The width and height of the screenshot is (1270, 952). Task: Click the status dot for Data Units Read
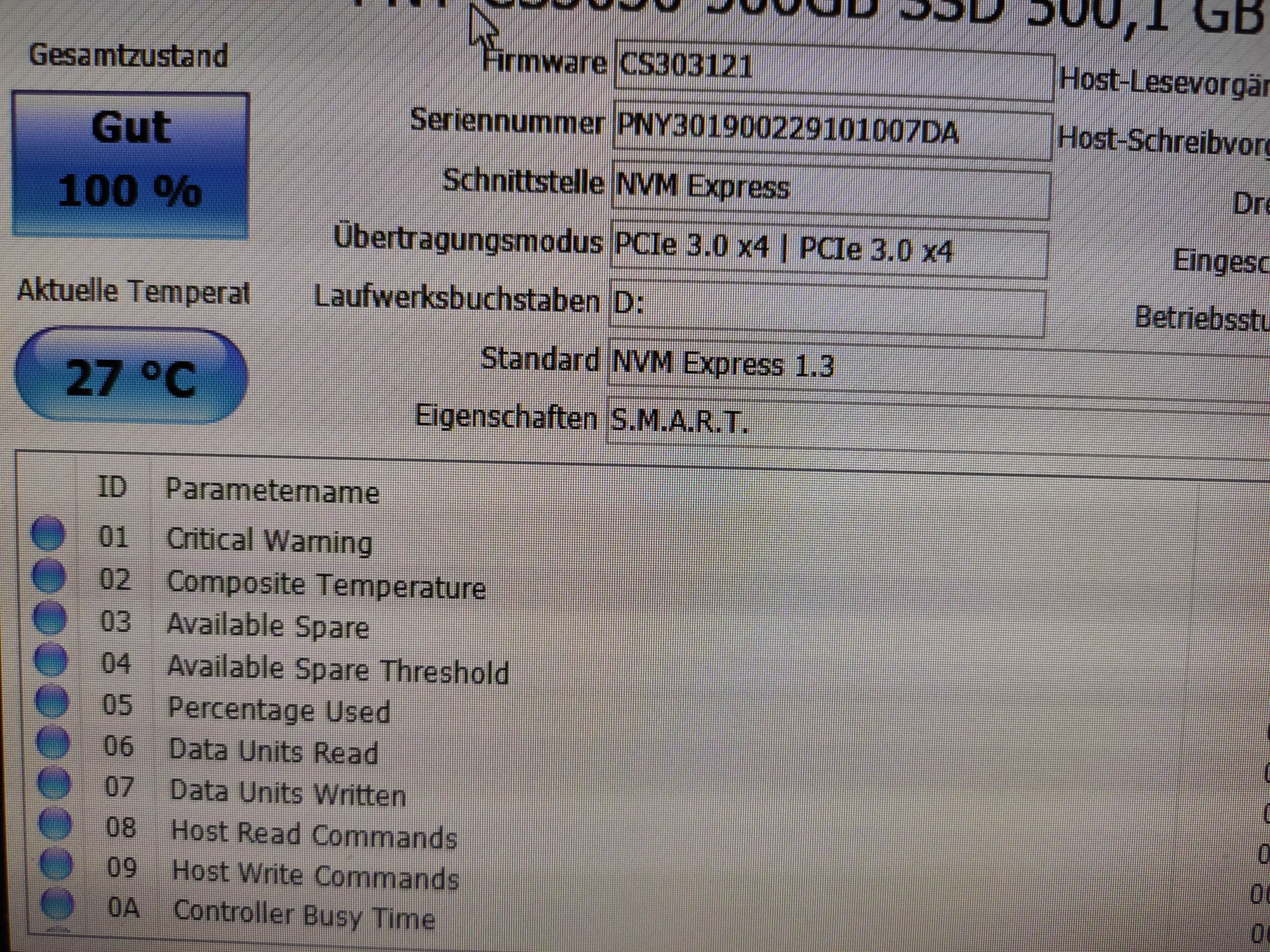[53, 742]
